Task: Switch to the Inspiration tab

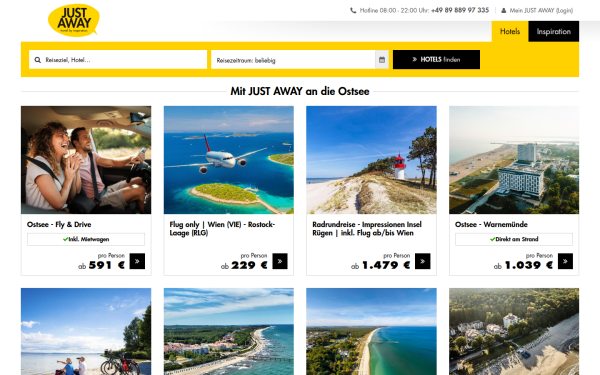Action: tap(553, 31)
